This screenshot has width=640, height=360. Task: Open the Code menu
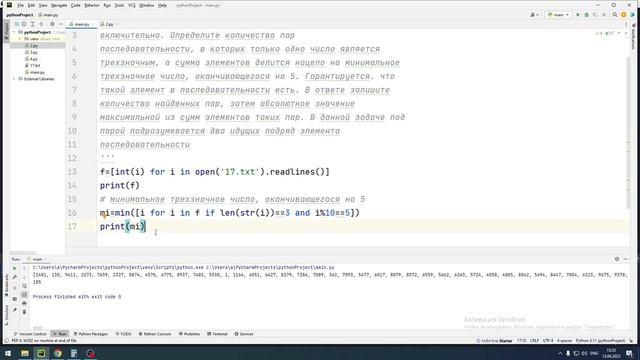[x=76, y=5]
